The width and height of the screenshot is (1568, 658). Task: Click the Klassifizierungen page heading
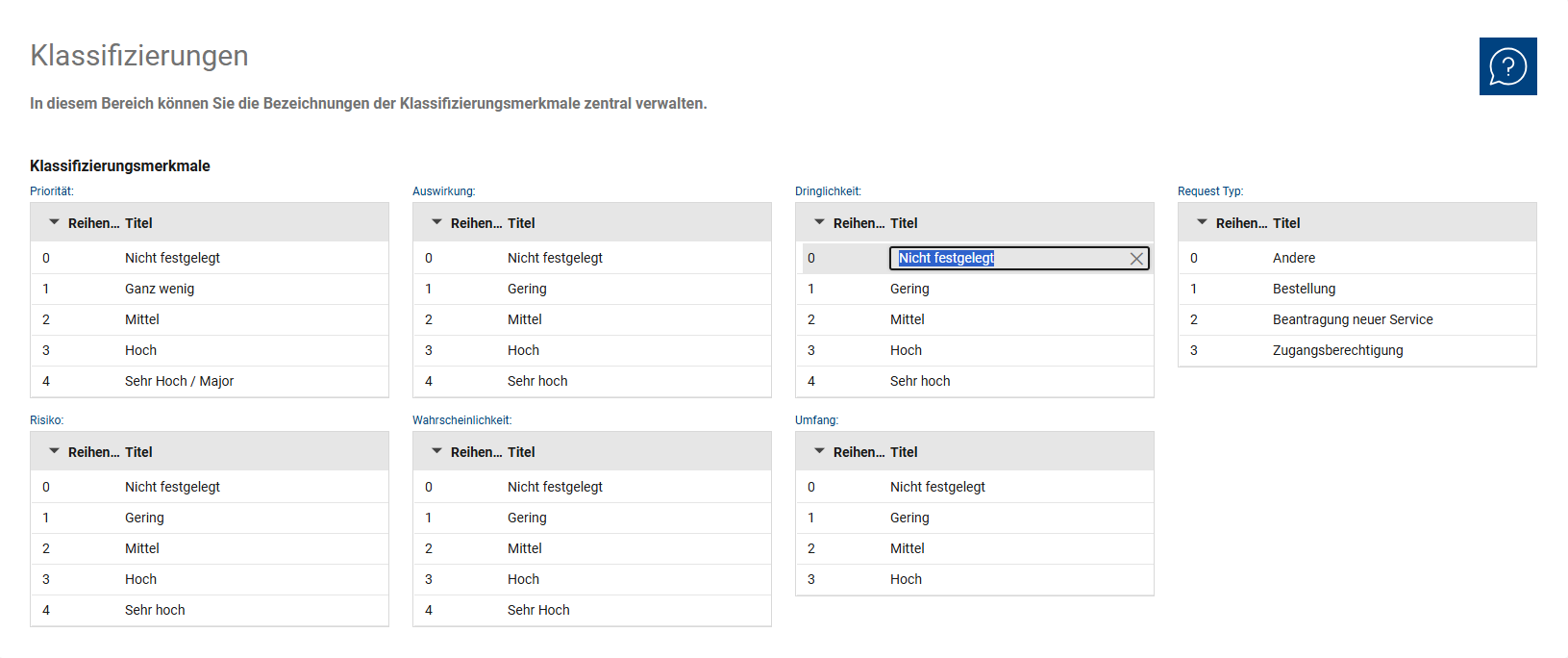coord(139,56)
